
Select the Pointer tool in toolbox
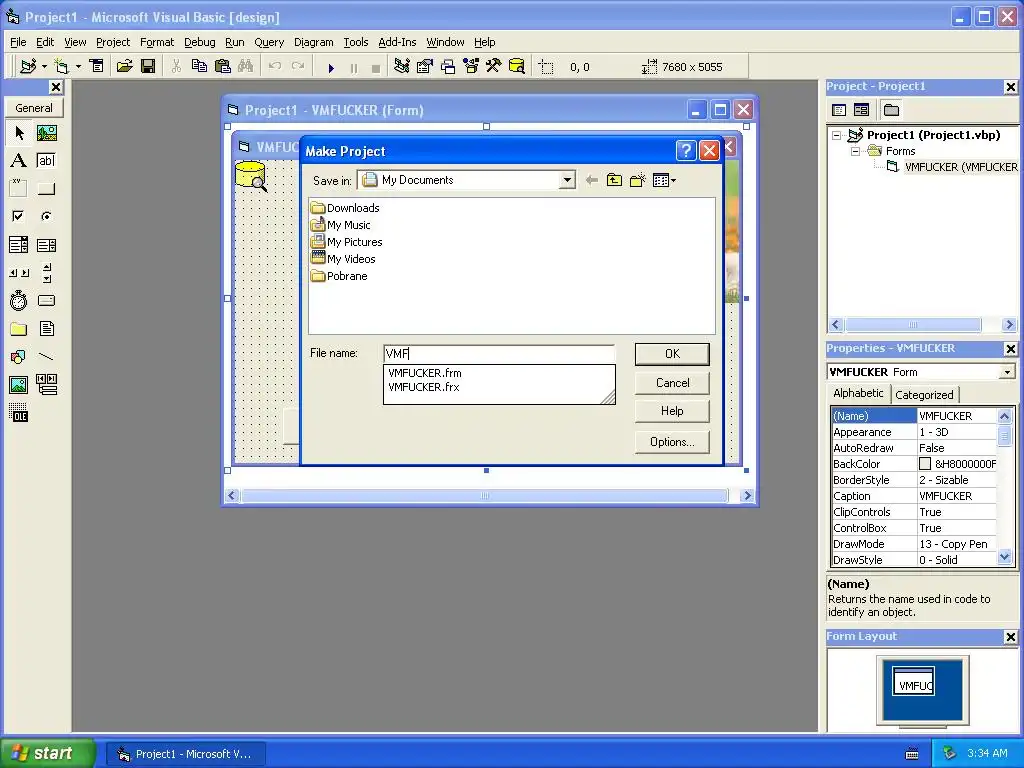coord(19,133)
